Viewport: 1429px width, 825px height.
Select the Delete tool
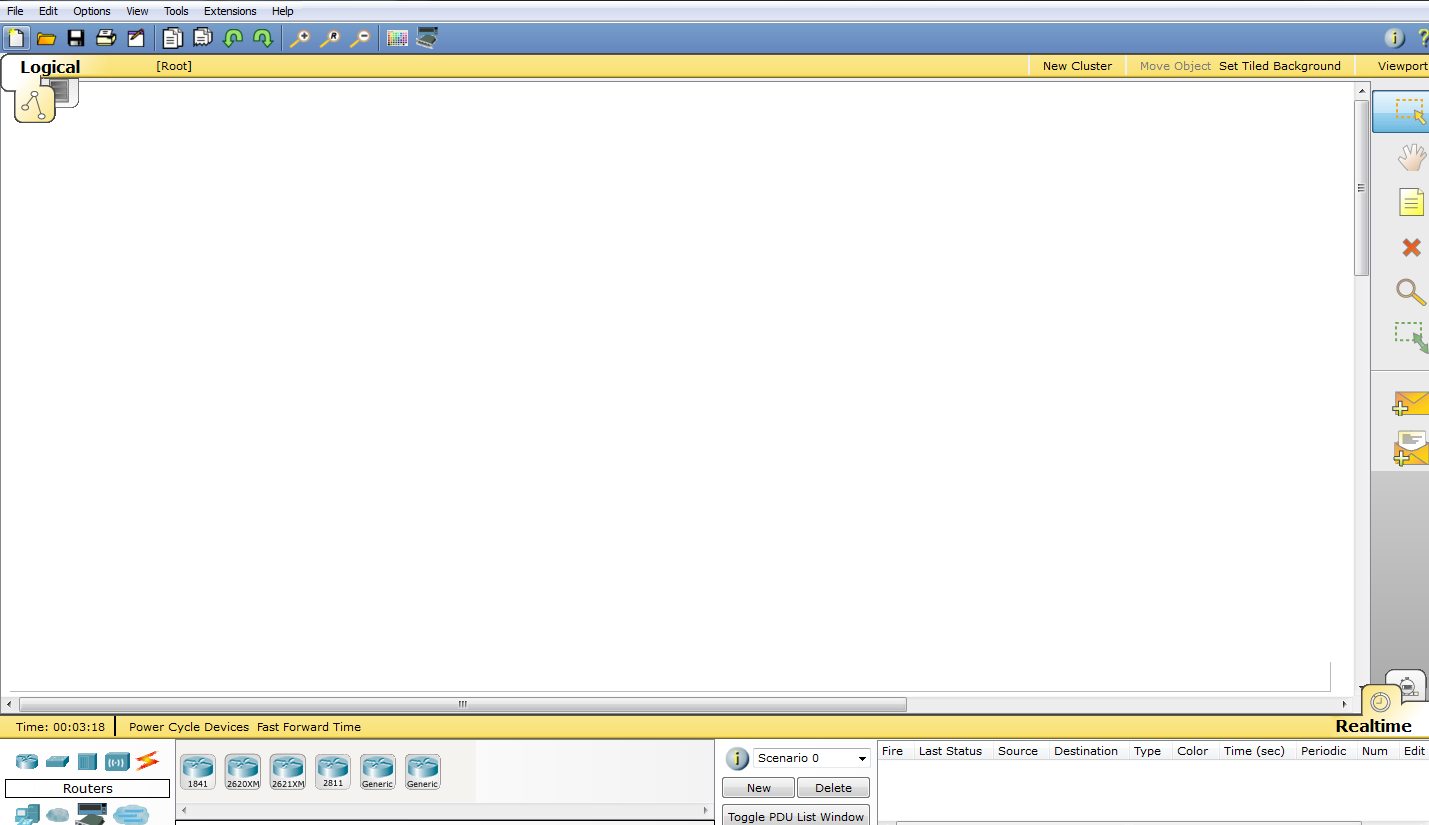(x=1410, y=247)
